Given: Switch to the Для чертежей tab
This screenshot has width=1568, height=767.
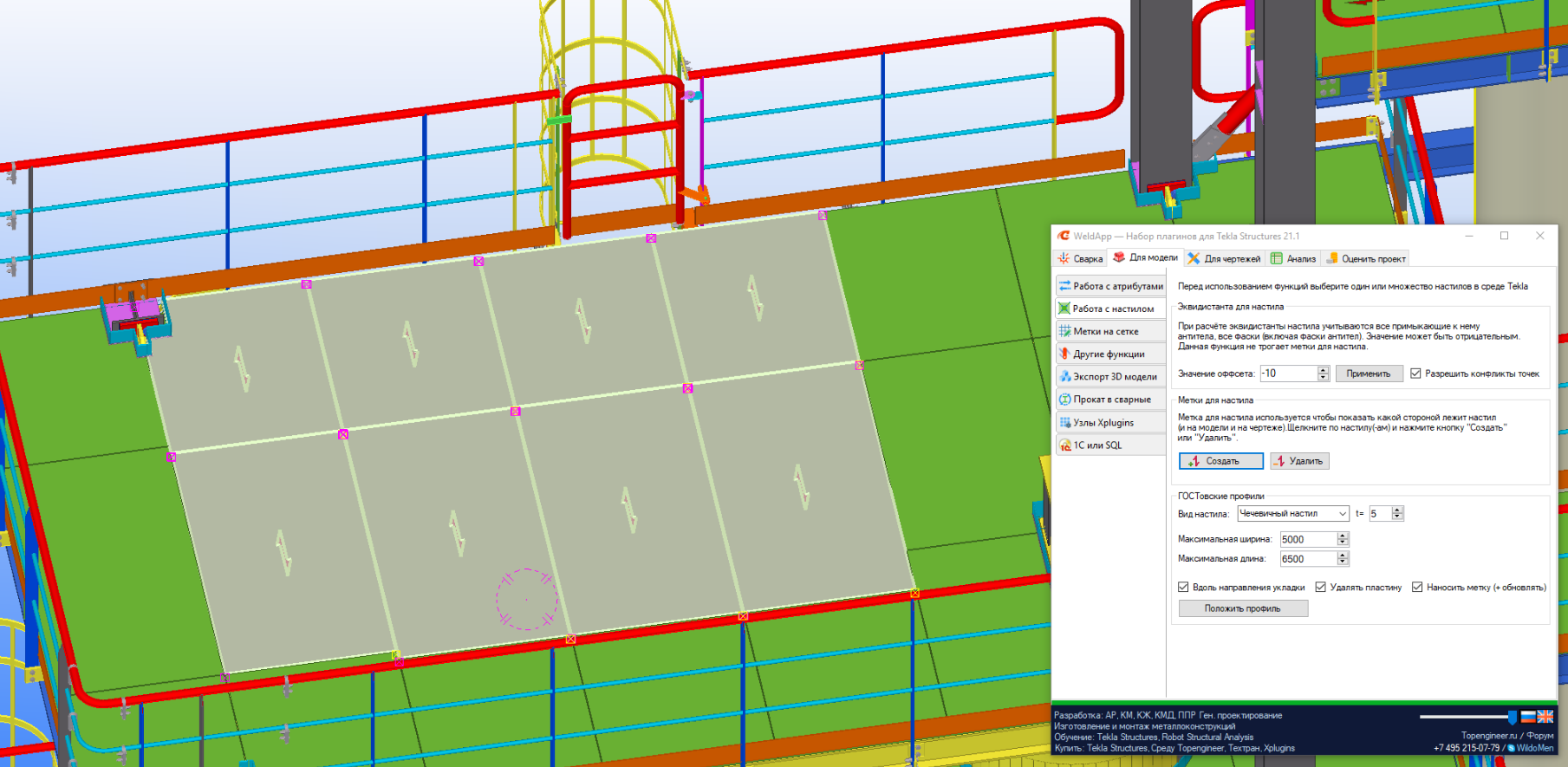Looking at the screenshot, I should [x=1224, y=259].
